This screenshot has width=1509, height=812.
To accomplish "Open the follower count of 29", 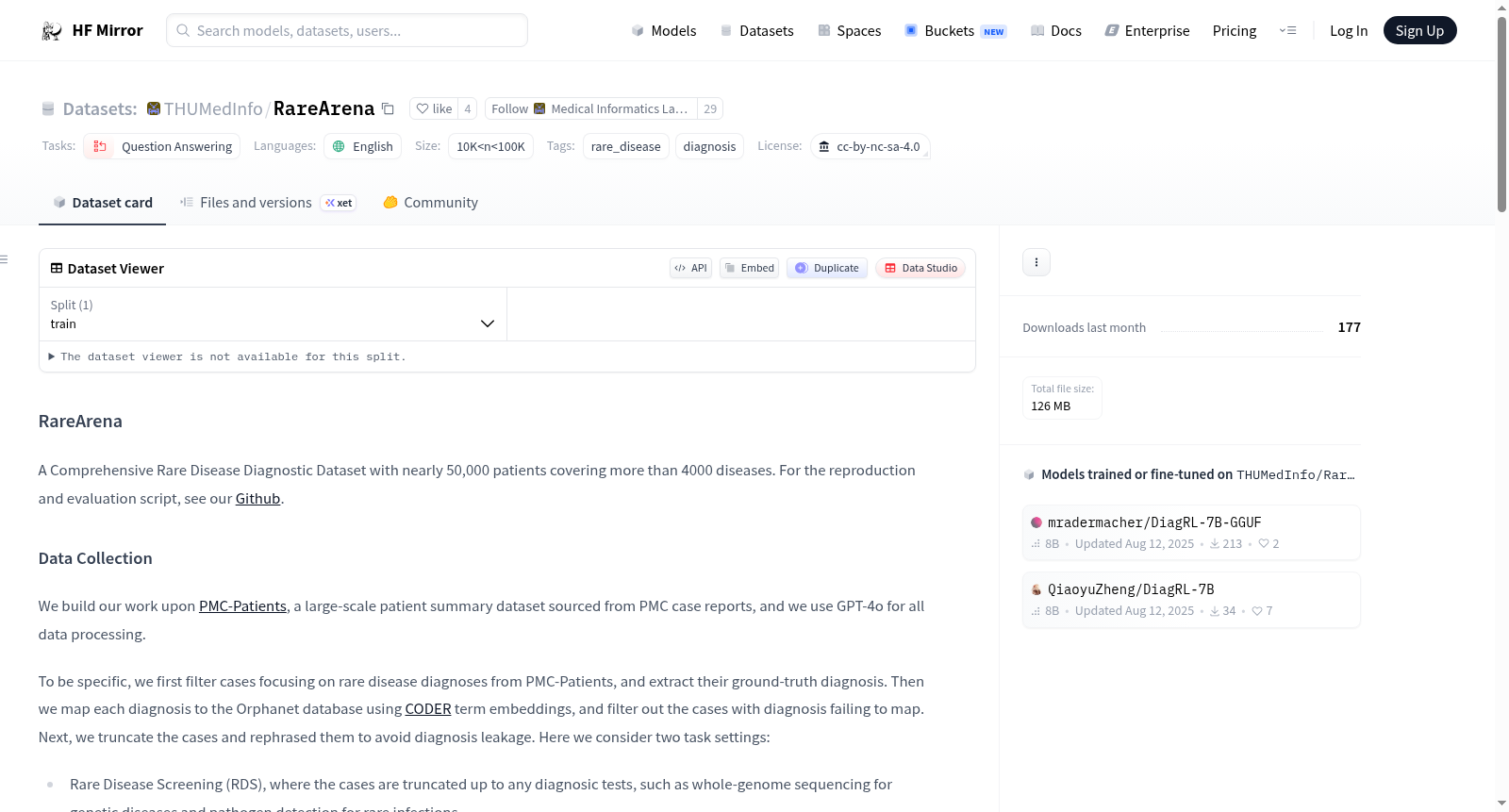I will tap(710, 109).
